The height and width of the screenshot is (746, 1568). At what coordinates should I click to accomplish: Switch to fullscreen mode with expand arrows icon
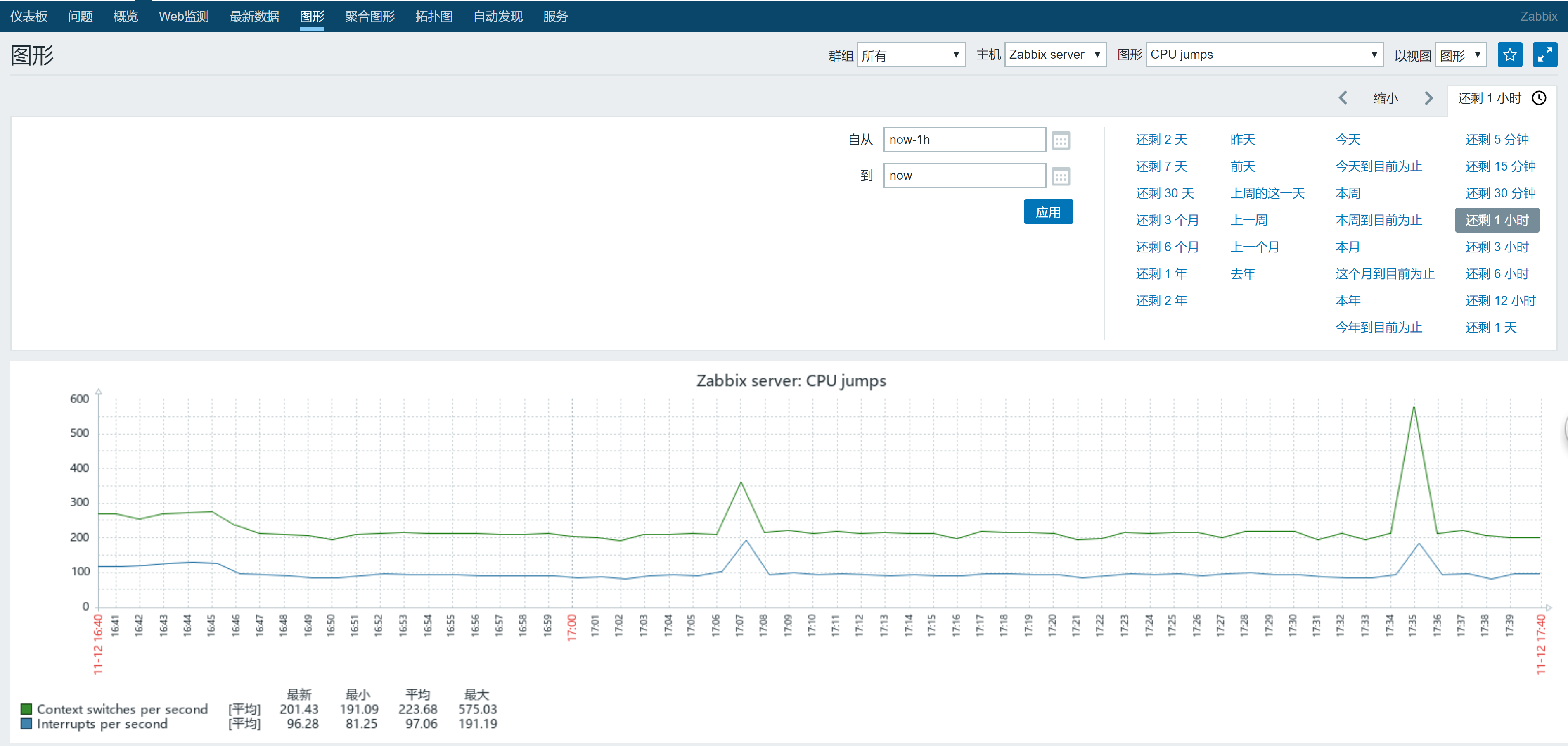click(x=1545, y=55)
